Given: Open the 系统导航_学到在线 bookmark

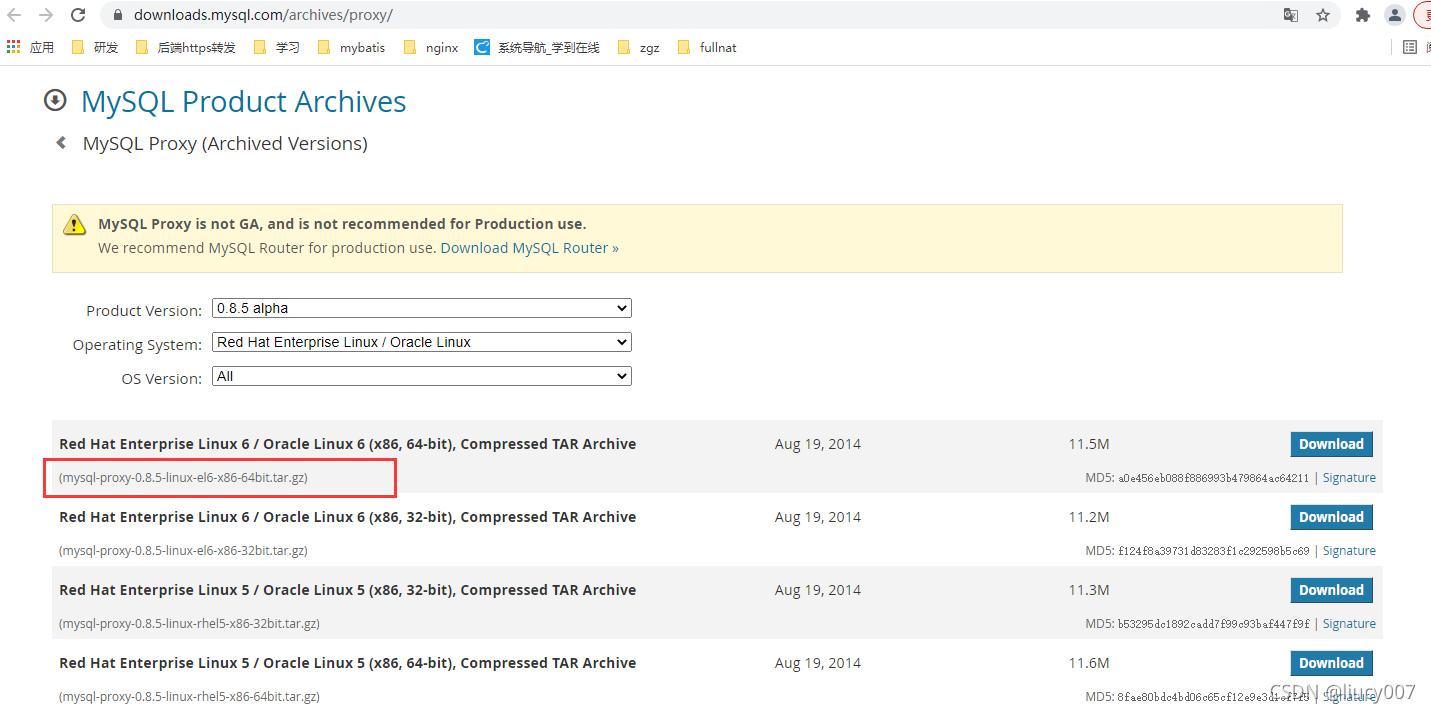Looking at the screenshot, I should (x=537, y=47).
